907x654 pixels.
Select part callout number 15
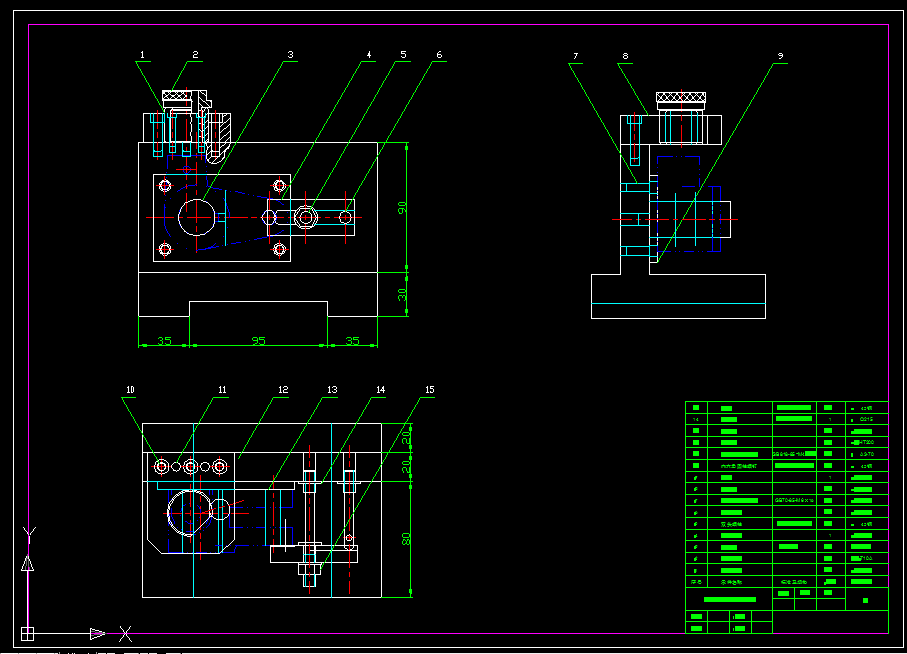430,390
